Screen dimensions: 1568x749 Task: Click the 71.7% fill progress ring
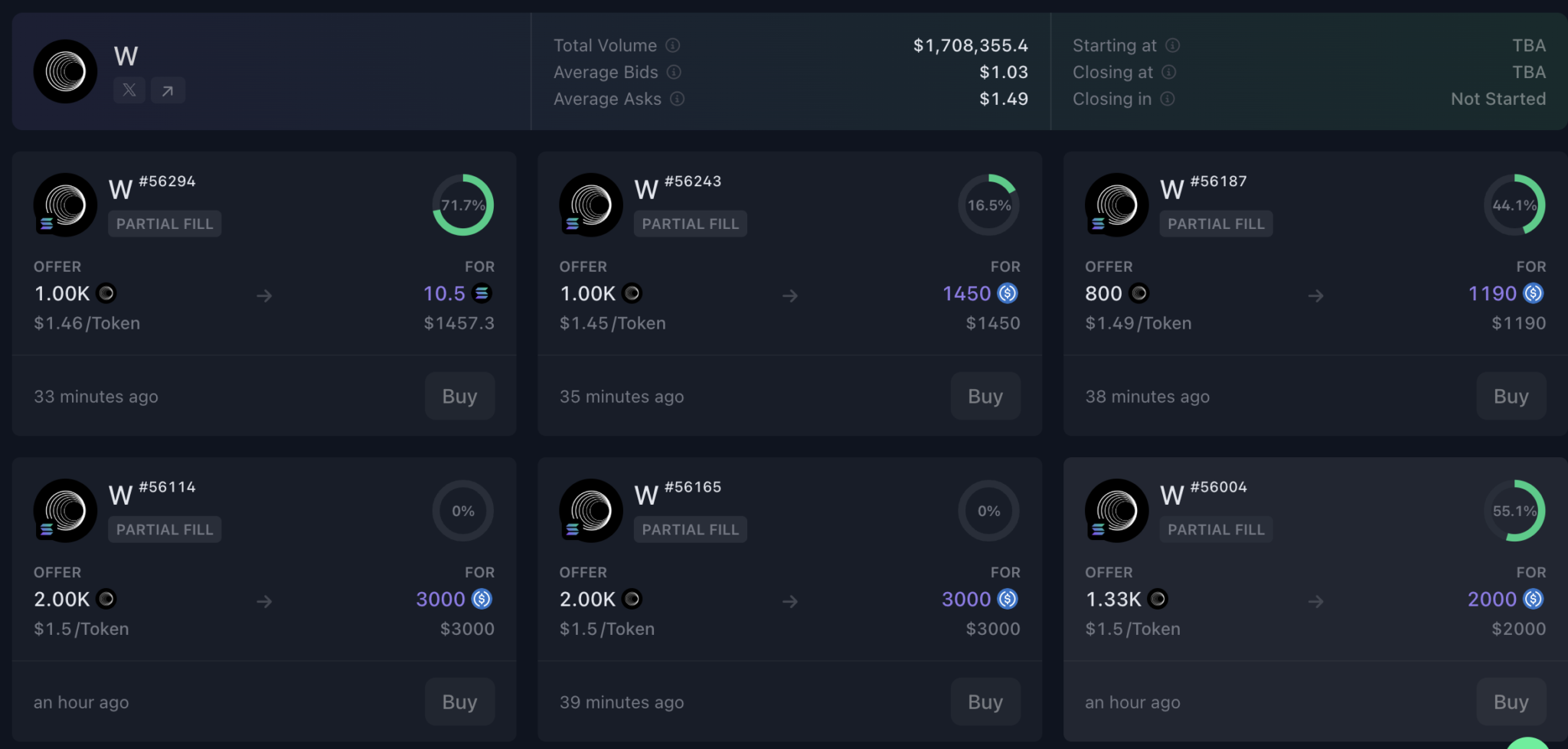pyautogui.click(x=463, y=205)
